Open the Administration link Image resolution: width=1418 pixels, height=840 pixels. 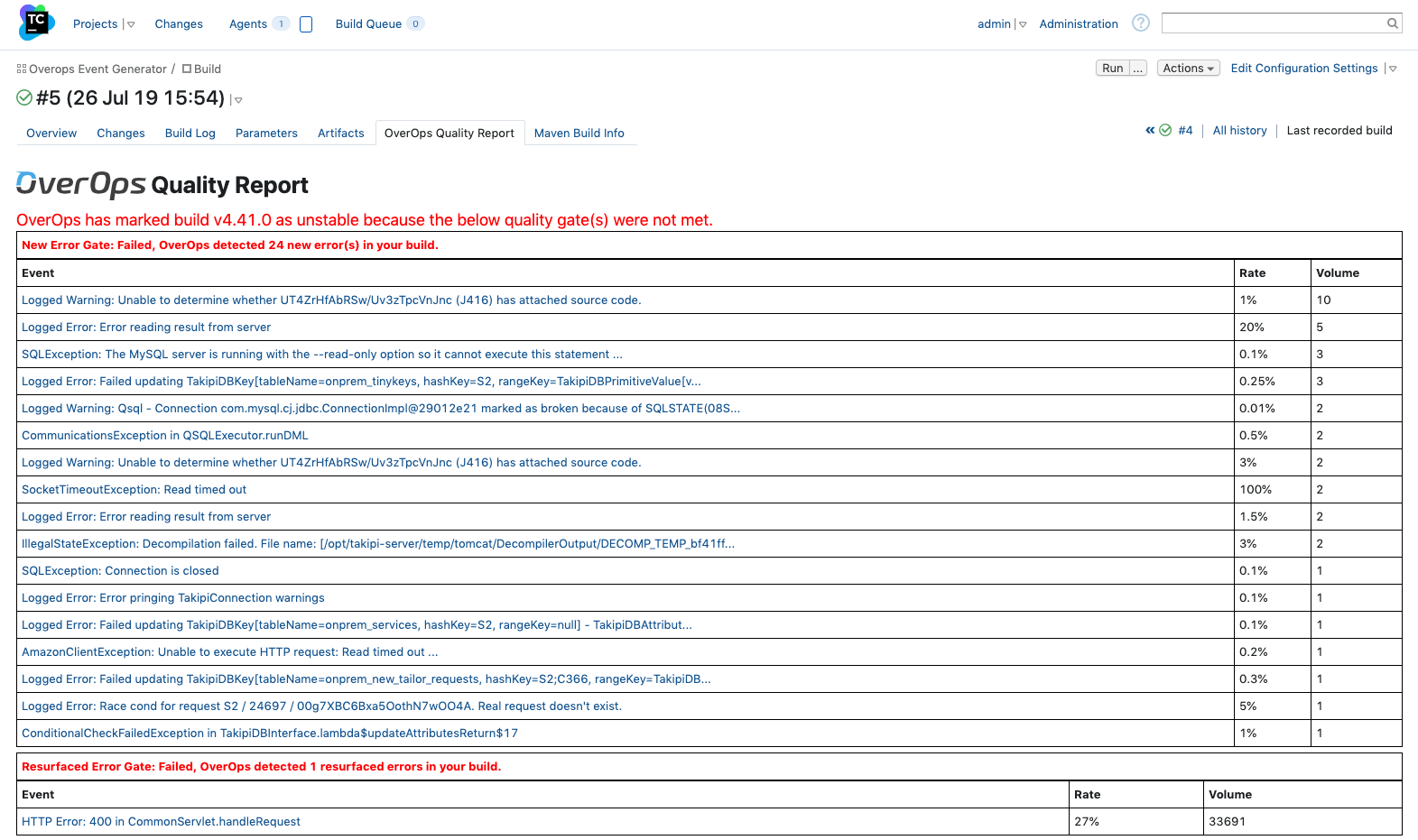1079,23
